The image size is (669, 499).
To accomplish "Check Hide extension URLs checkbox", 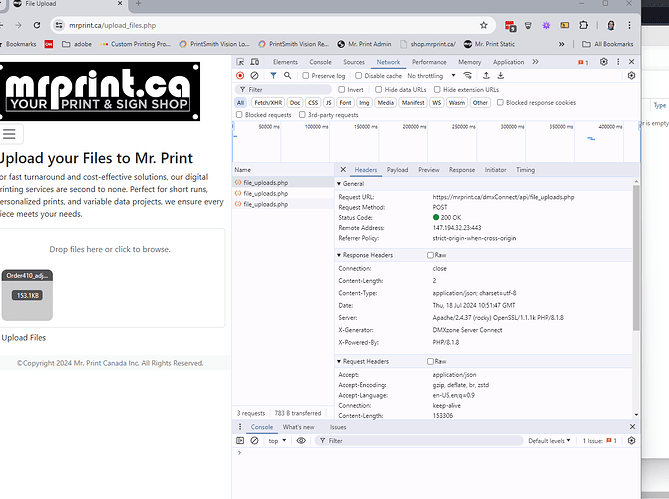I will click(437, 90).
